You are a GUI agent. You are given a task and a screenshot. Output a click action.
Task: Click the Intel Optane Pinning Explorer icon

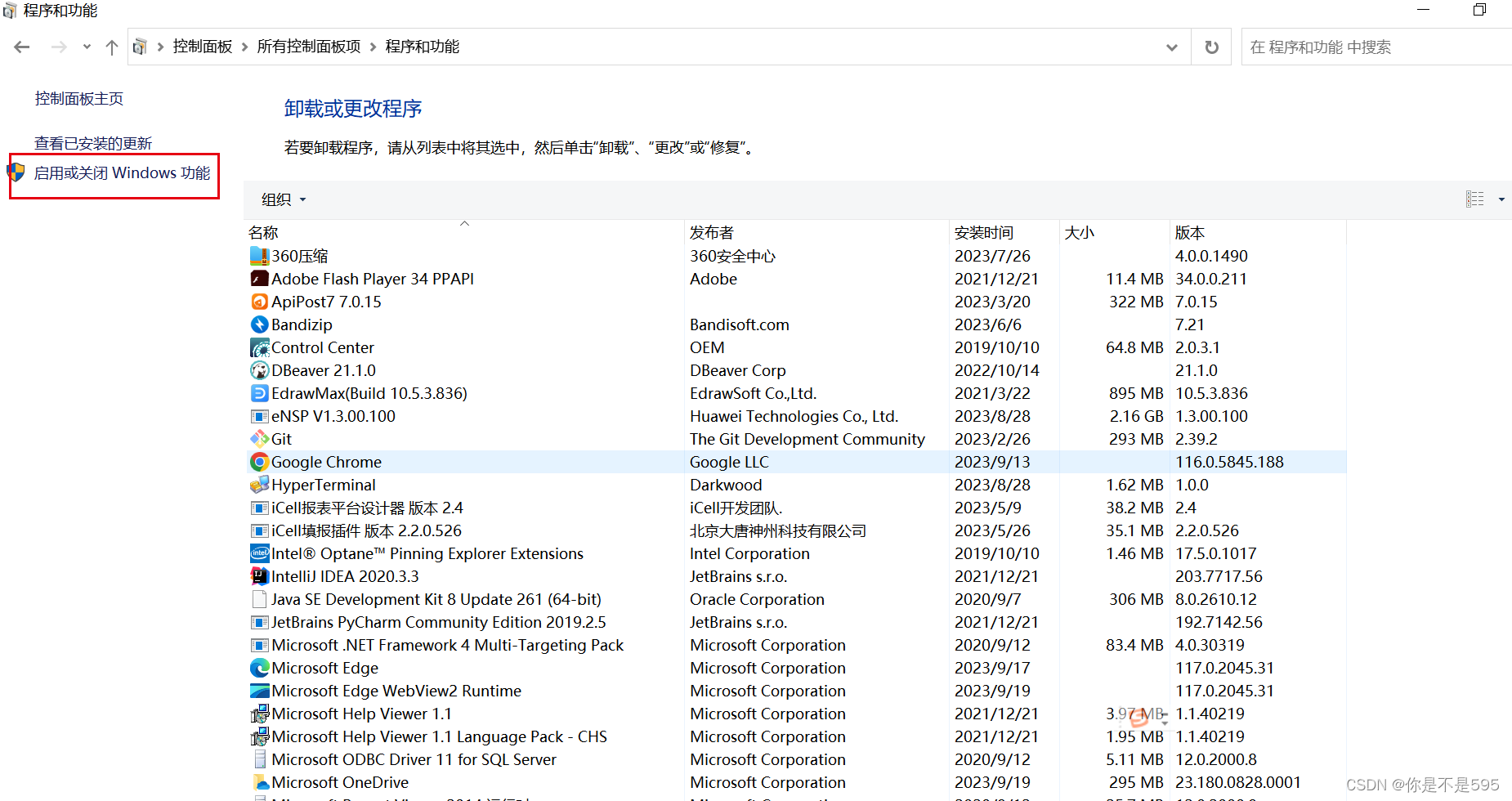tap(259, 553)
